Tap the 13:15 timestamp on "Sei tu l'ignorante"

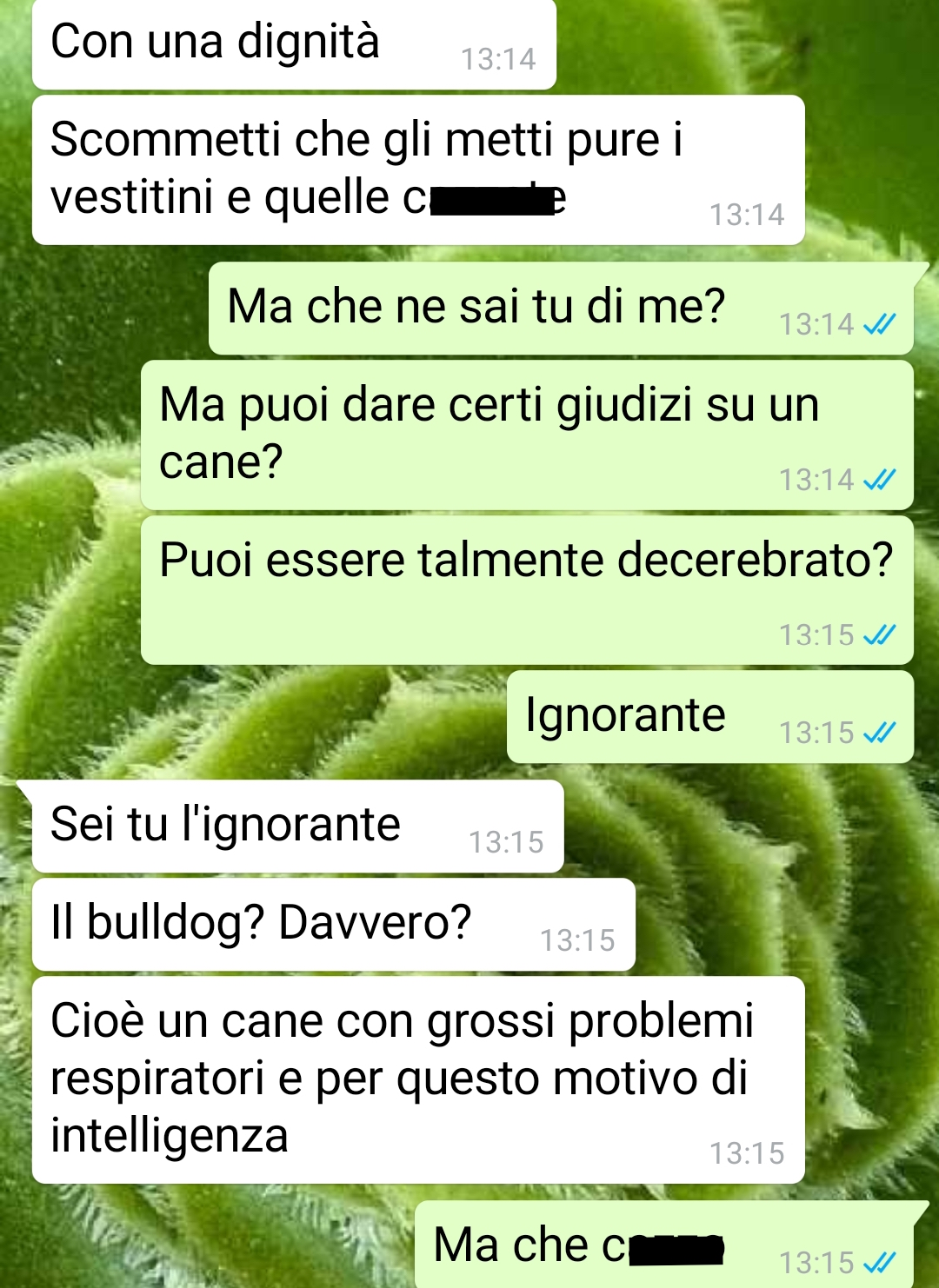(506, 842)
